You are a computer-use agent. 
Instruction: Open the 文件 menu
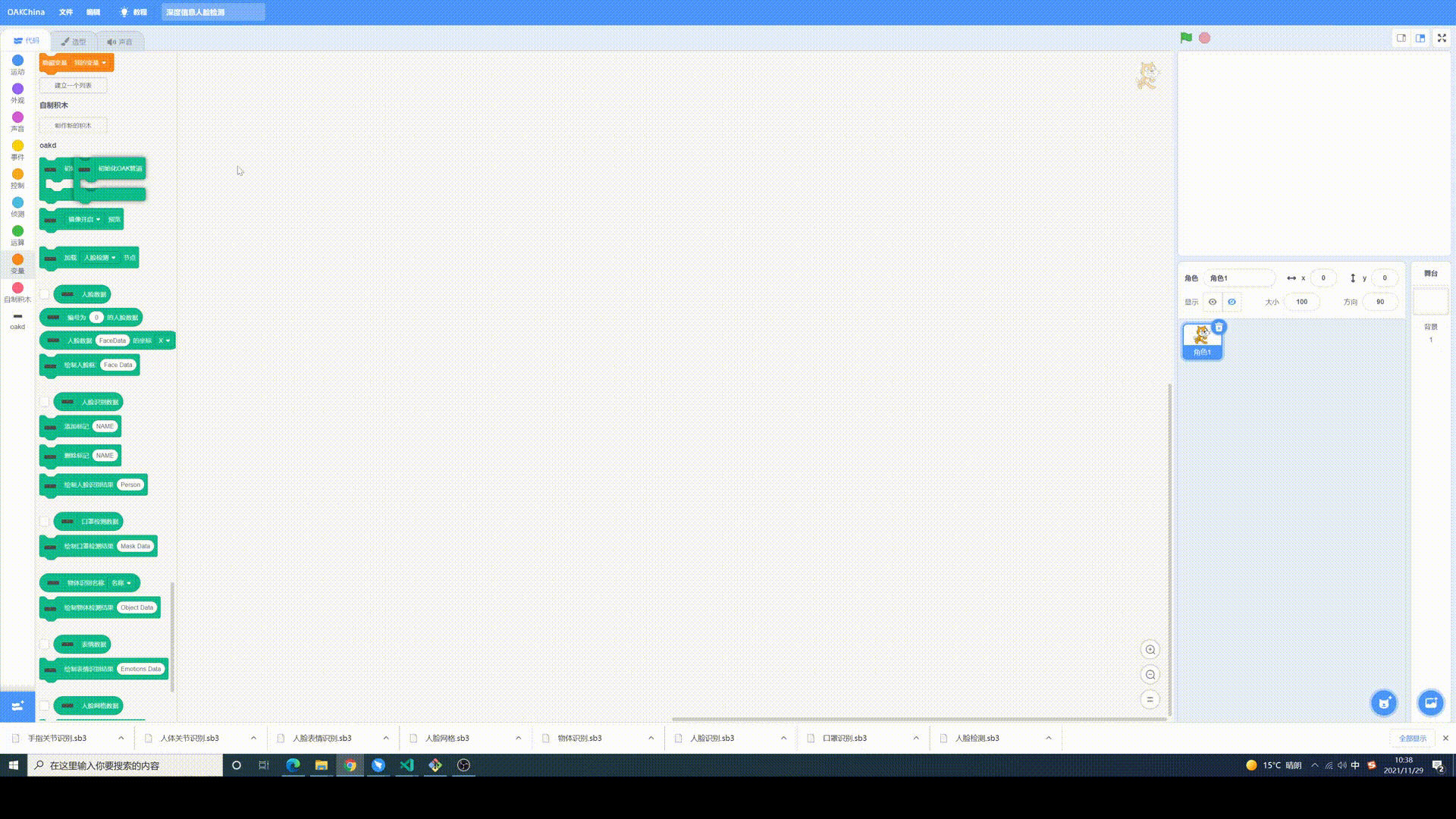point(66,12)
